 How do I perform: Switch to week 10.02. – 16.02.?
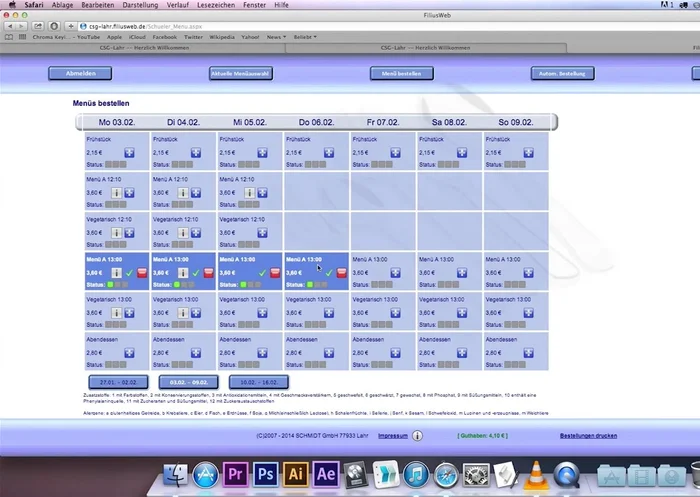point(258,381)
